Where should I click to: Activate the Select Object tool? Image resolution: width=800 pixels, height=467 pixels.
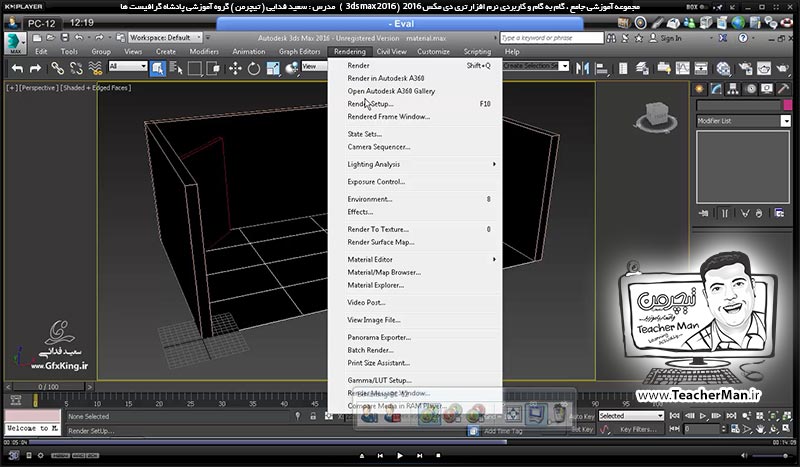pyautogui.click(x=158, y=68)
